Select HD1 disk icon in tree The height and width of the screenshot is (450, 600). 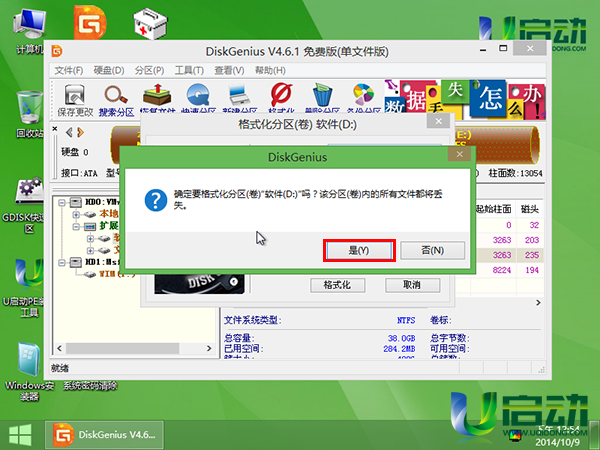(x=76, y=262)
